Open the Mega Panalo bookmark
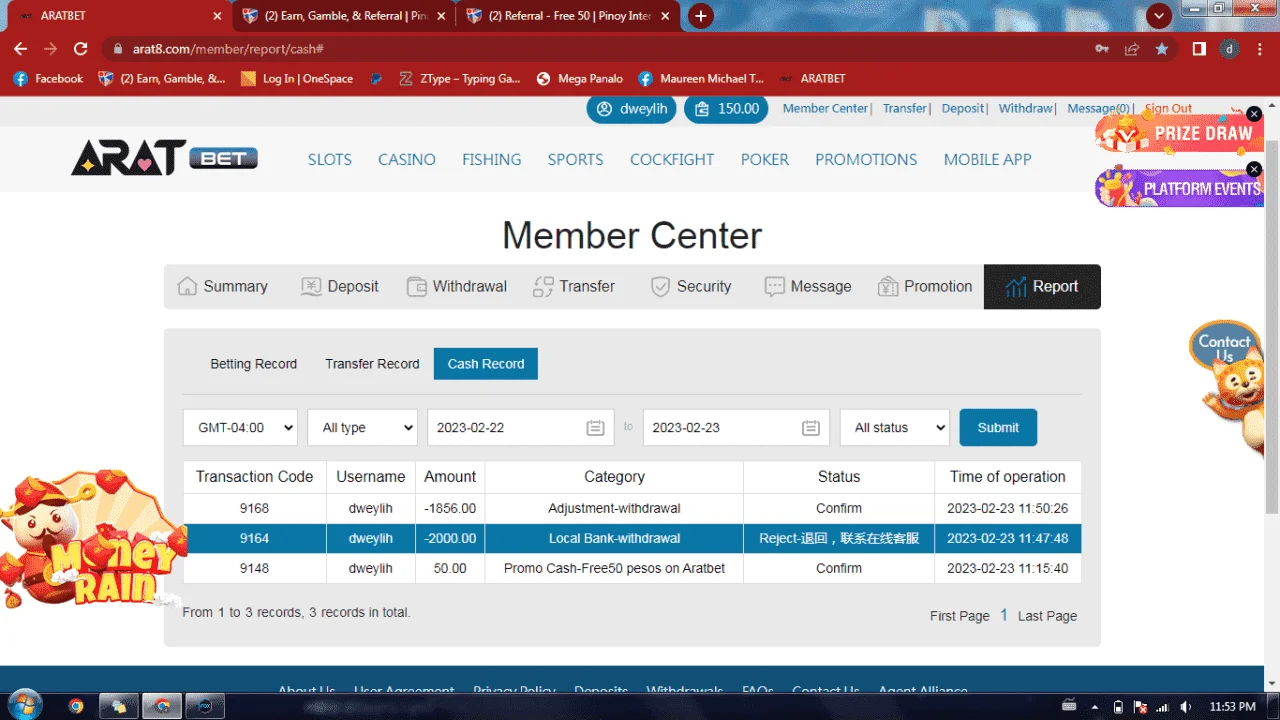Image resolution: width=1280 pixels, height=720 pixels. click(x=579, y=78)
